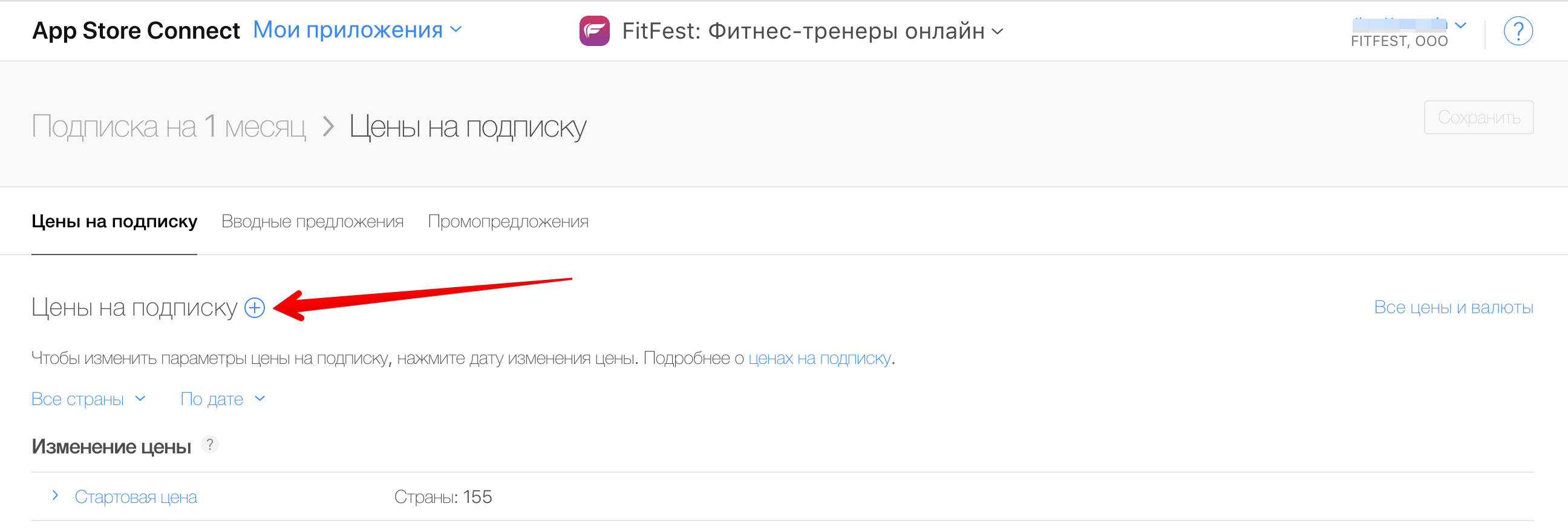Click the App Store Connect logo
1568x532 pixels.
[135, 30]
